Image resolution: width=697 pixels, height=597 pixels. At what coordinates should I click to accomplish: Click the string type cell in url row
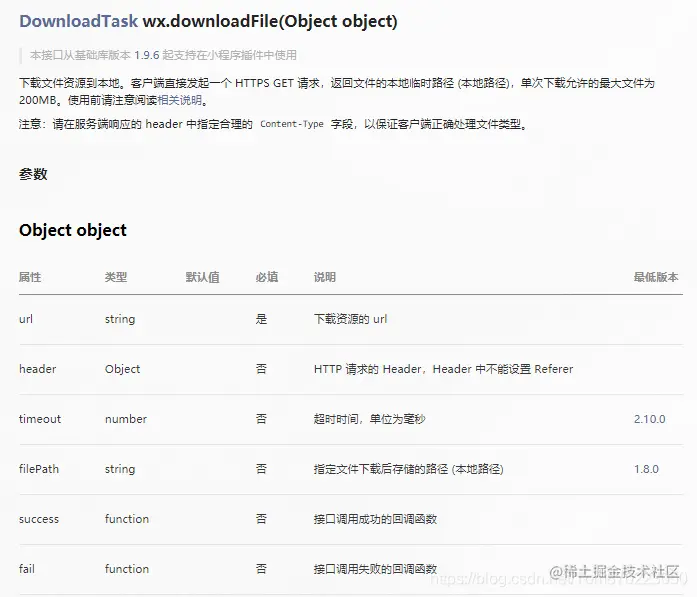120,319
